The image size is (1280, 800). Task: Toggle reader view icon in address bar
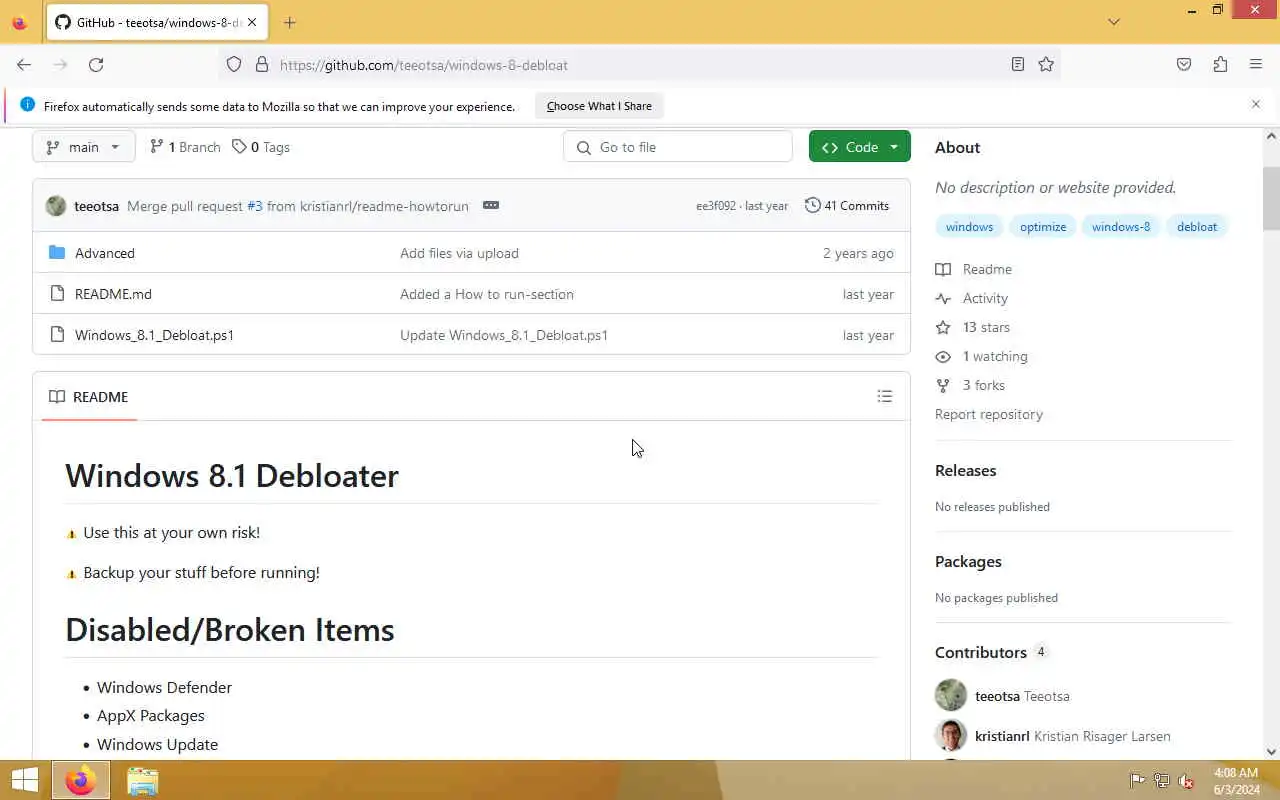tap(1017, 64)
